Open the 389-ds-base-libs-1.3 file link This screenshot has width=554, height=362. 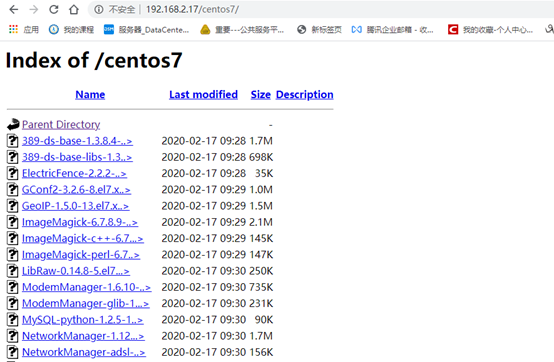(77, 157)
